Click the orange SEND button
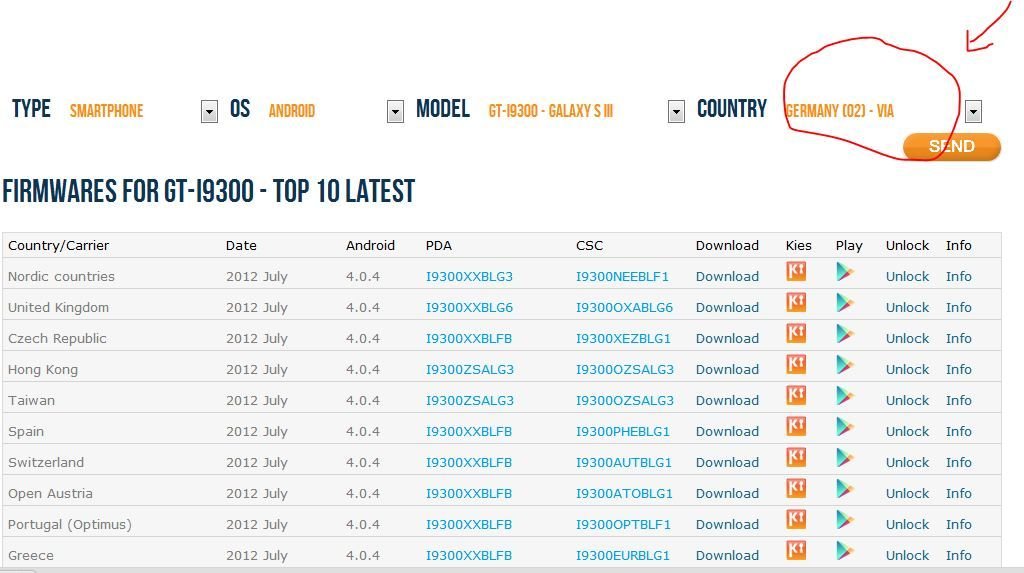 click(x=952, y=146)
